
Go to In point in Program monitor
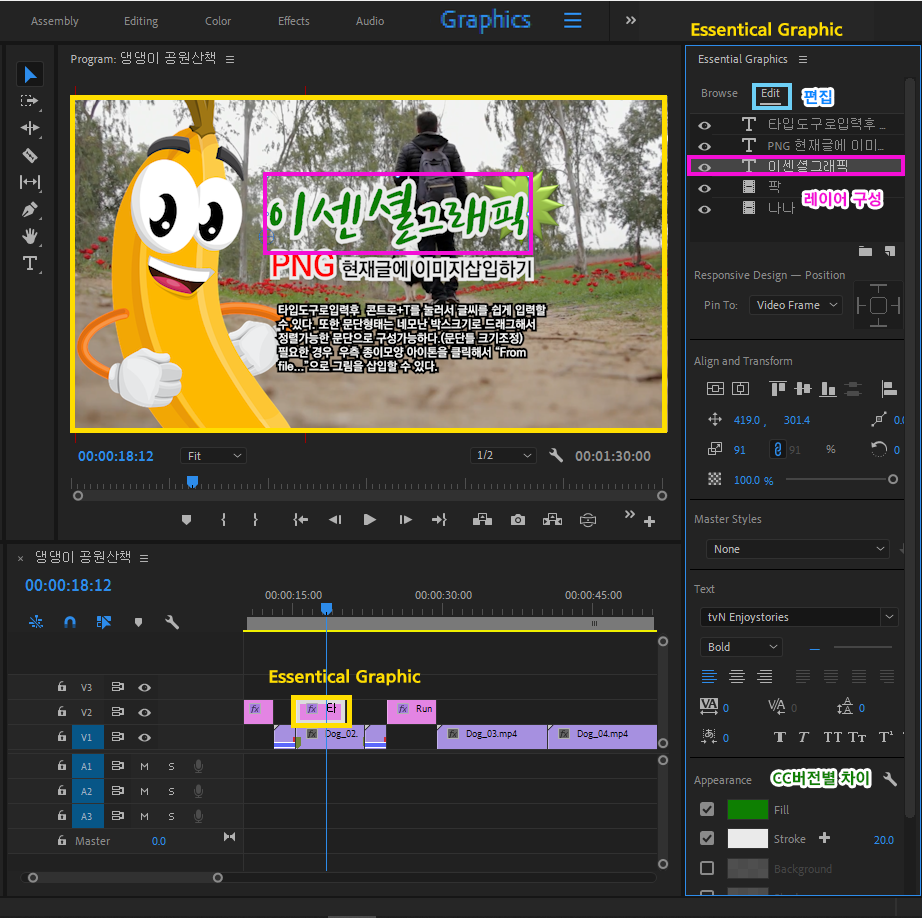click(x=300, y=520)
